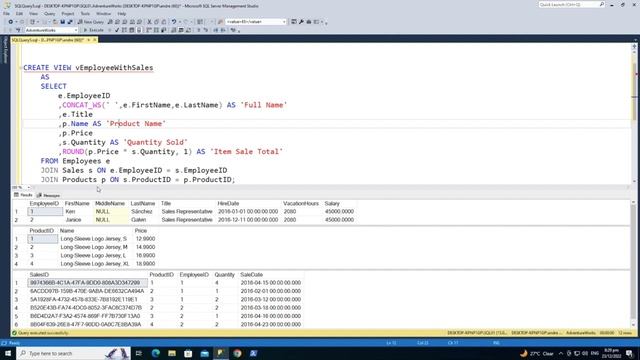Close the SQLQuery1.sql tab
This screenshot has height=360, width=640.
point(95,40)
